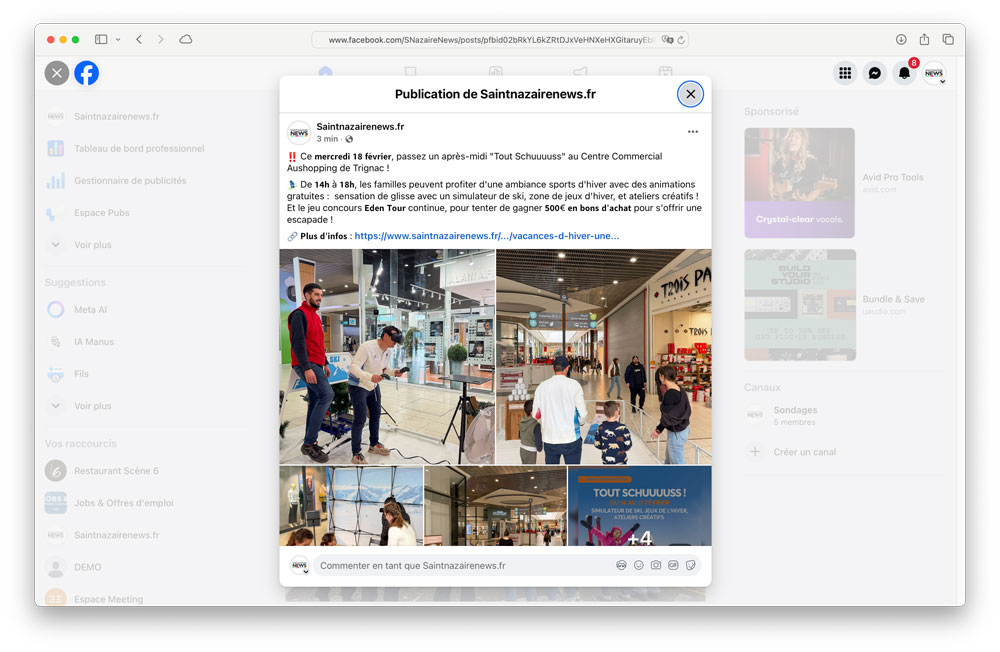Open the saintnazairenews.fr article link
The image size is (1000, 652).
click(486, 236)
